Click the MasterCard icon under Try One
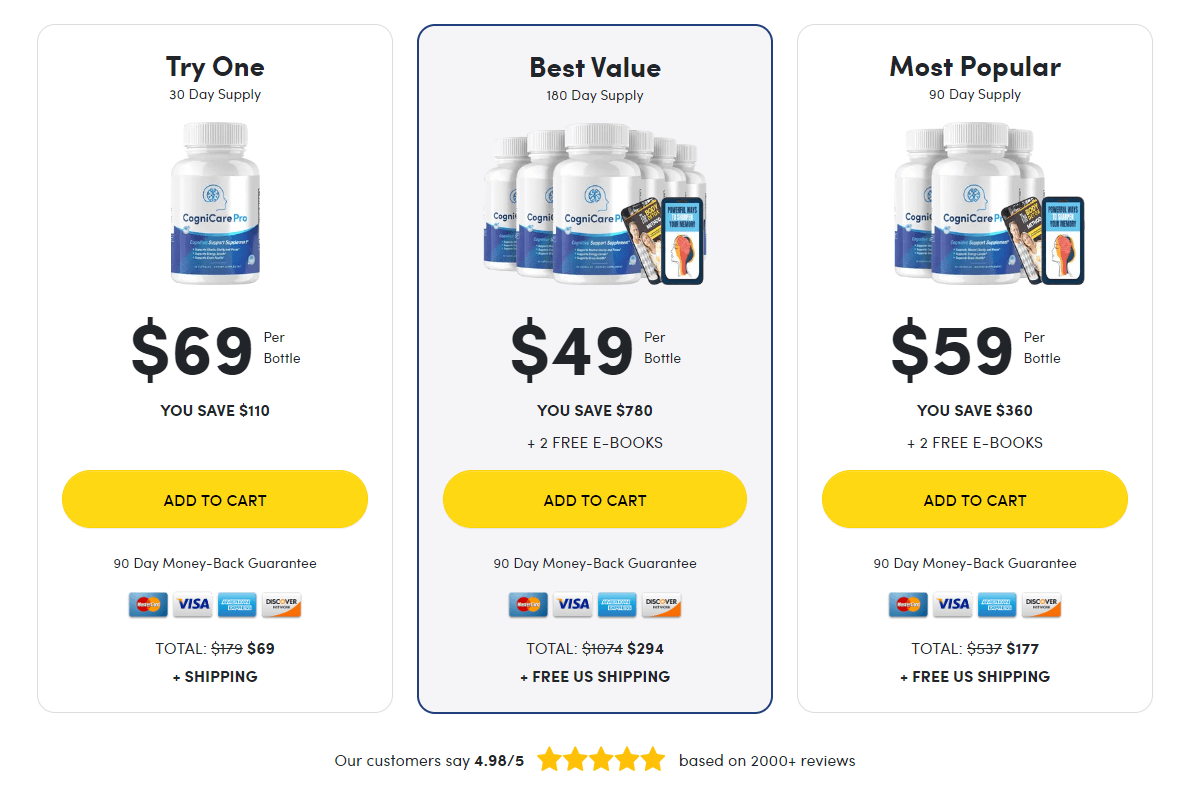Screen dimensions: 1188x786 [148, 605]
